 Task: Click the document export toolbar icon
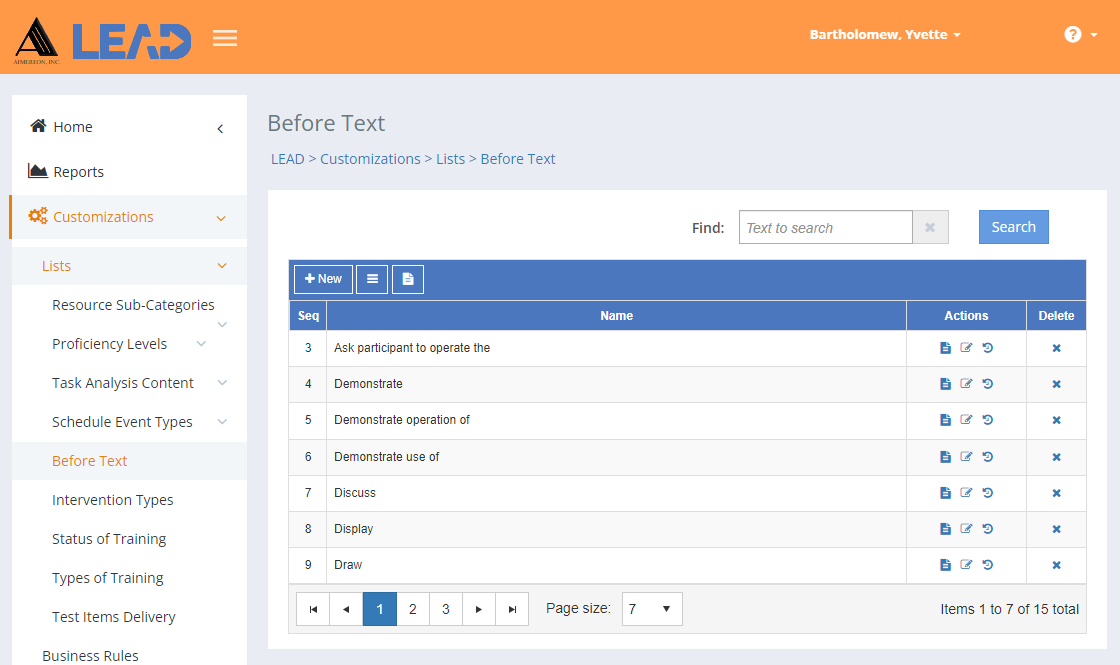point(408,279)
